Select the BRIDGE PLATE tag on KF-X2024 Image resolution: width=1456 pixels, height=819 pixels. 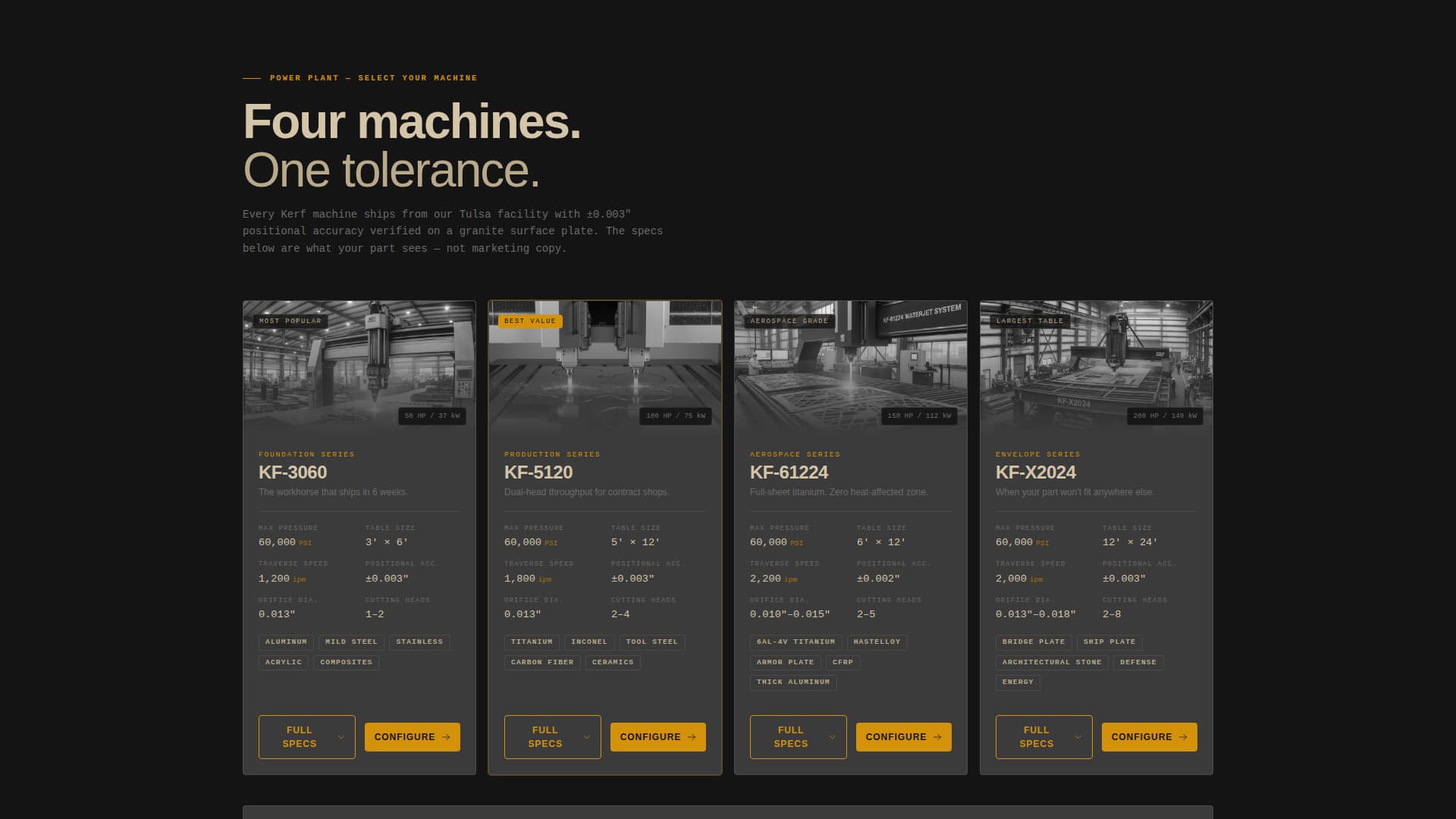point(1034,642)
